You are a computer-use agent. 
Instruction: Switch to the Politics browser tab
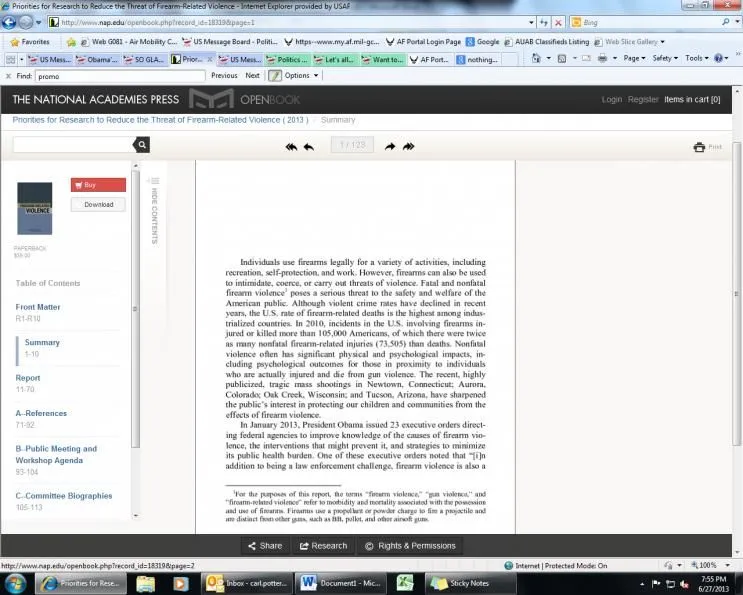pos(290,59)
